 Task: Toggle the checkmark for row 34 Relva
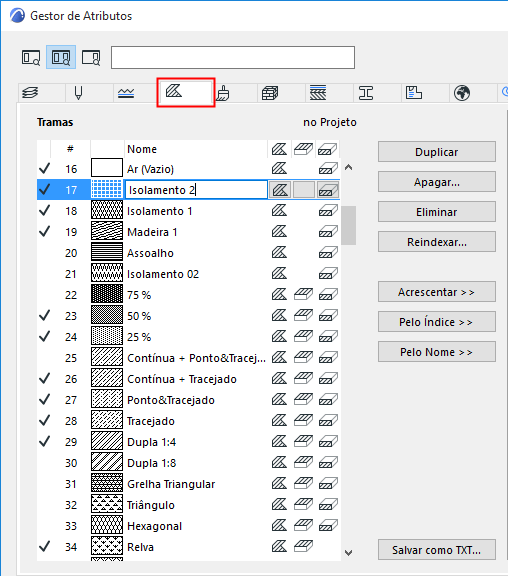pos(44,547)
